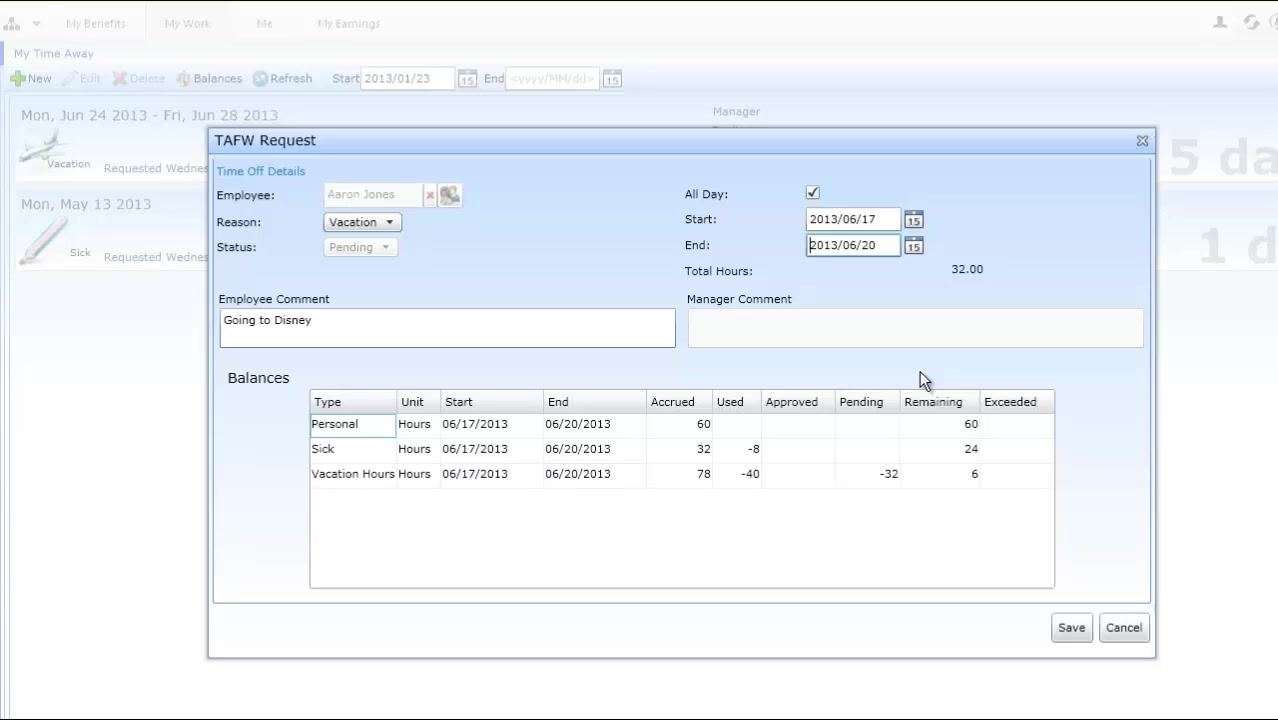
Task: Sort by the Type column header
Action: (353, 402)
